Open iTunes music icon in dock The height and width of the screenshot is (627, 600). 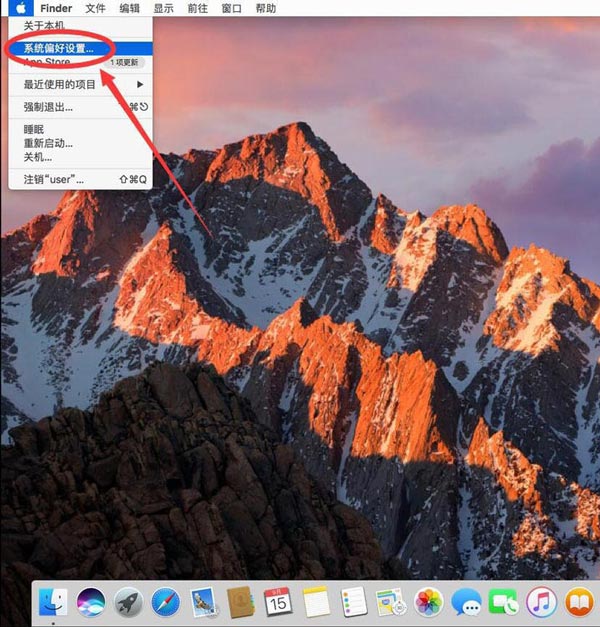pos(541,601)
